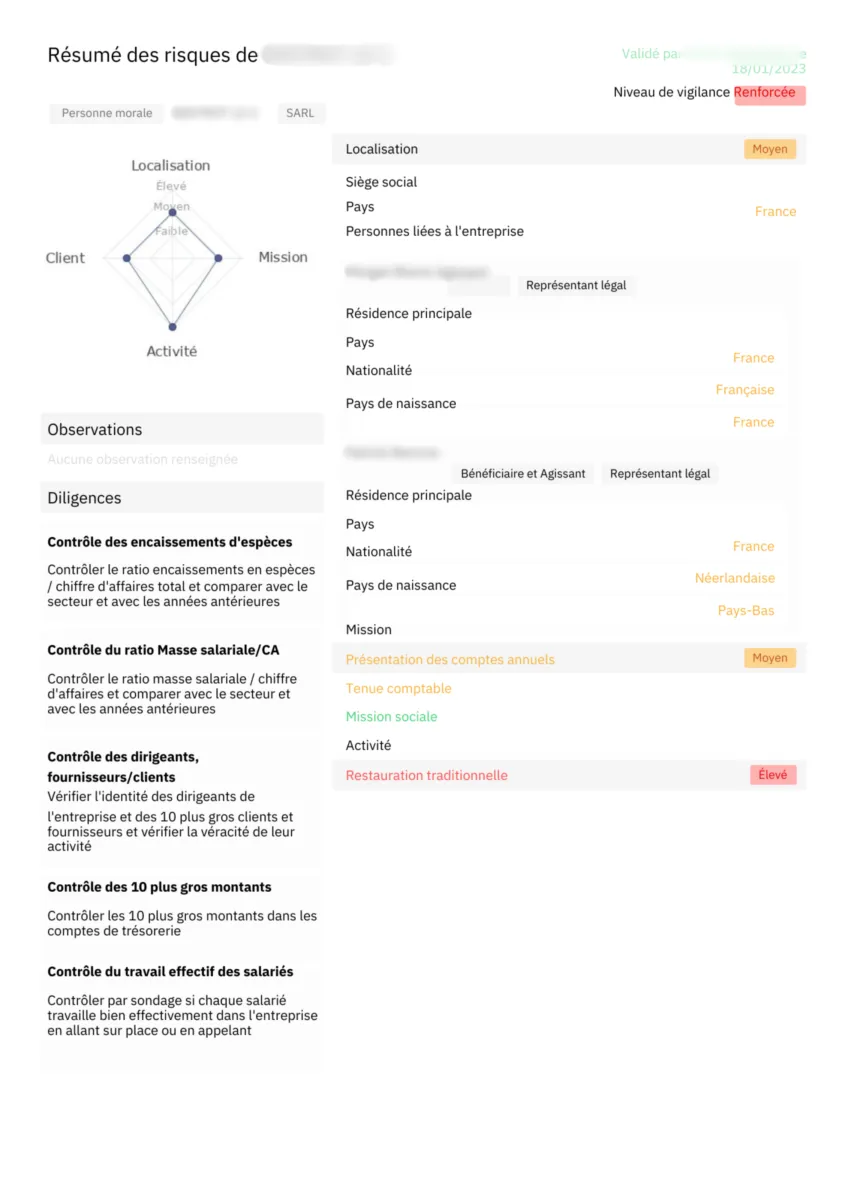
Task: Open the "Mission sociale" entry
Action: tap(391, 716)
